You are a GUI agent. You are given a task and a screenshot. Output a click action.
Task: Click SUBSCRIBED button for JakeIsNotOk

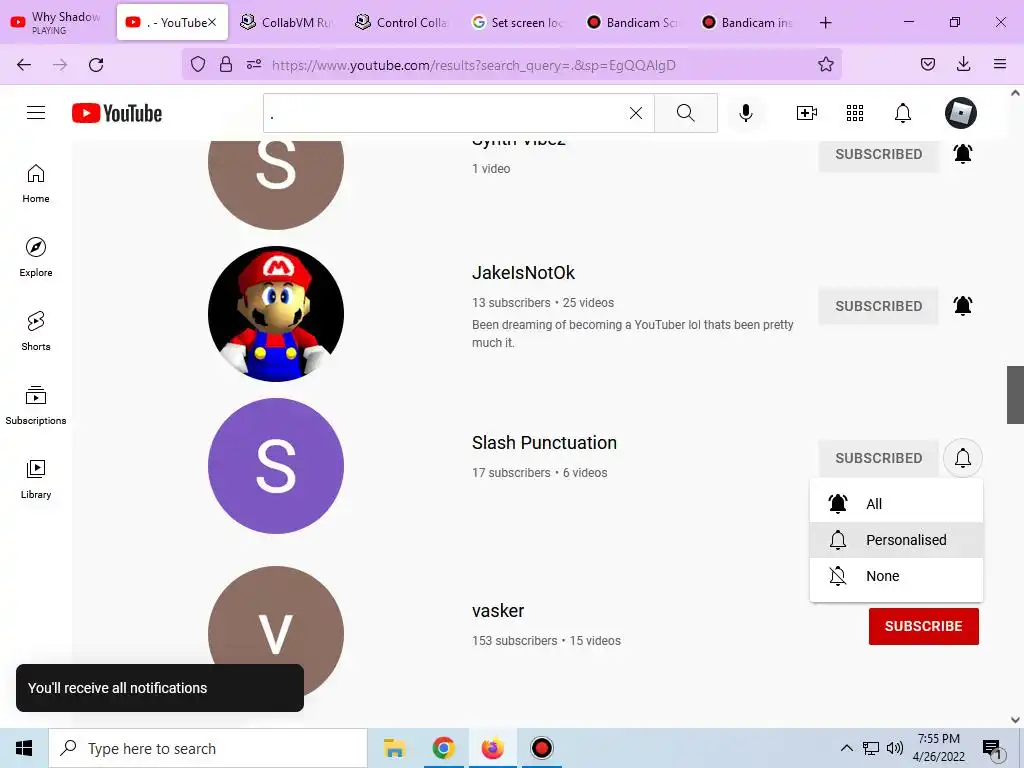[x=878, y=306]
